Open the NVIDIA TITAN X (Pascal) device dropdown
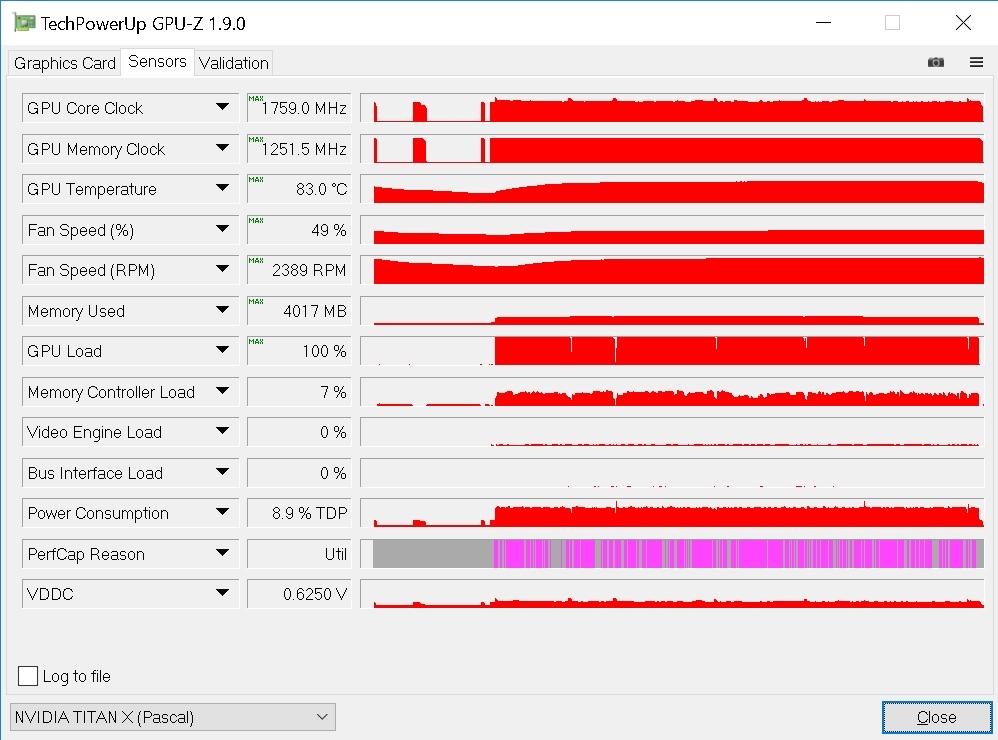Viewport: 998px width, 740px height. [172, 717]
